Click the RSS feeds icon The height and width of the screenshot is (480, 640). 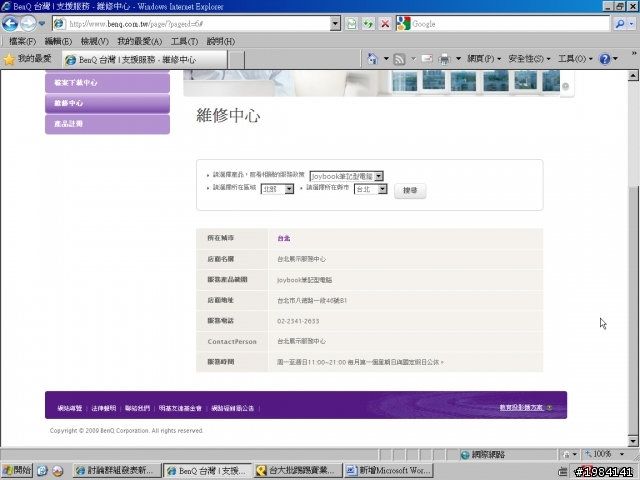pyautogui.click(x=399, y=59)
